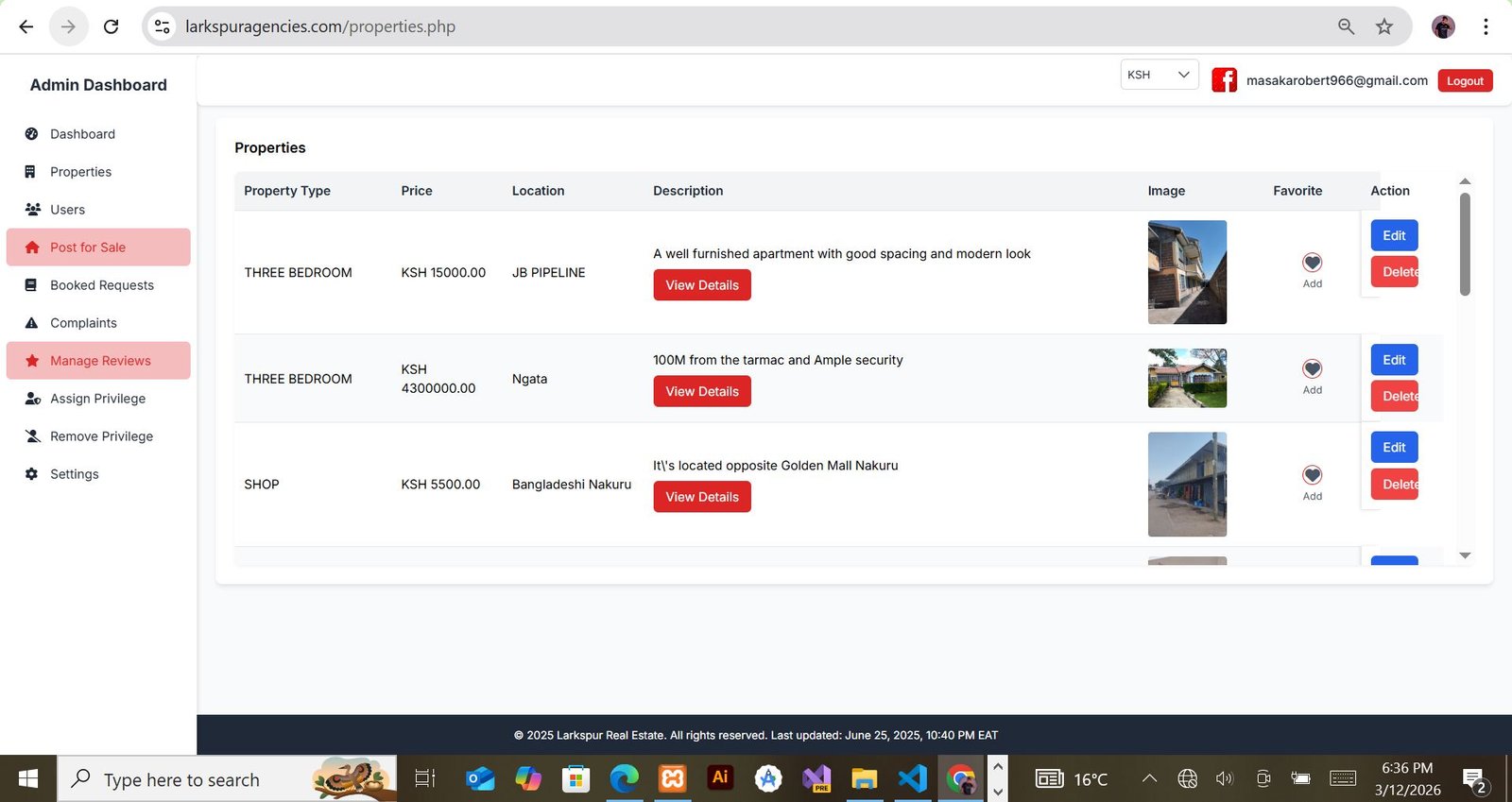
Task: Click the browser forward arrow
Action: (x=68, y=26)
